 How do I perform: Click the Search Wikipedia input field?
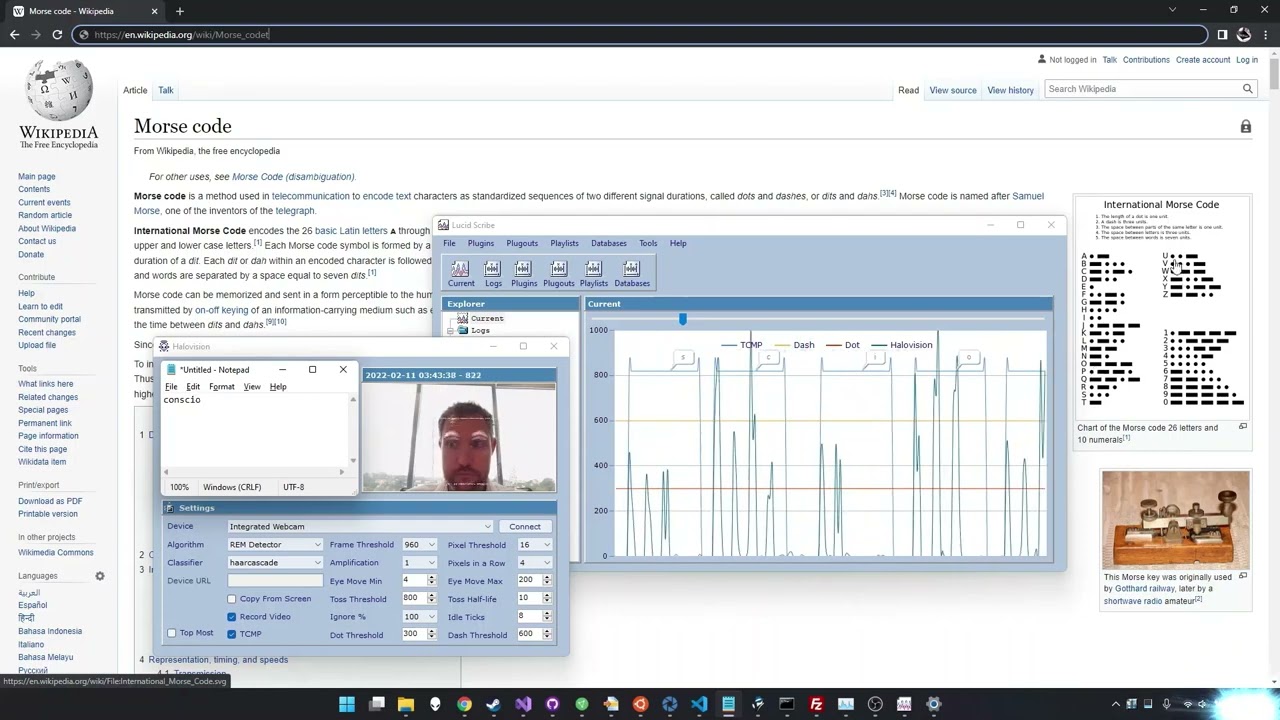coord(1140,89)
